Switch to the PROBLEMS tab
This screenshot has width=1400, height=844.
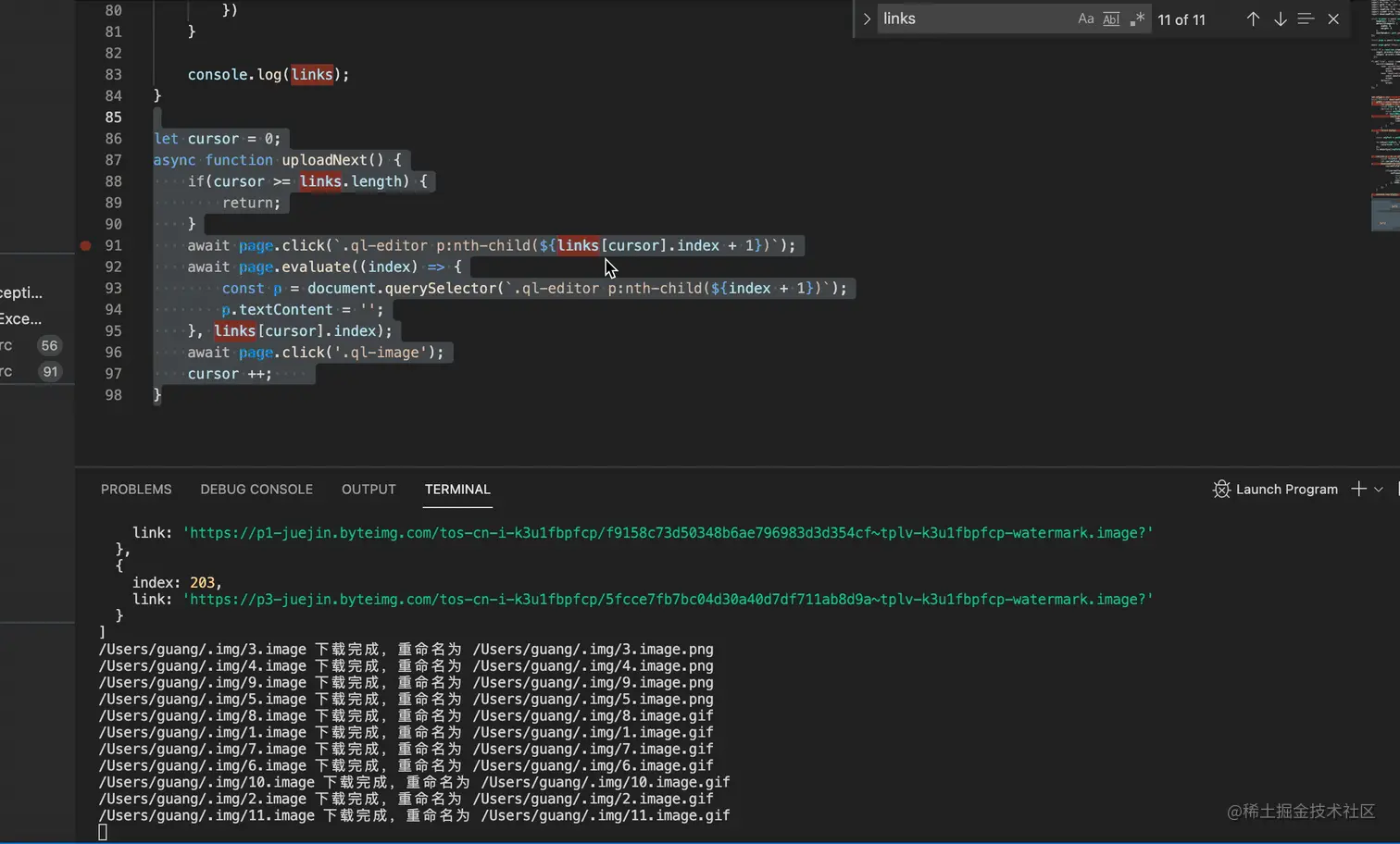[136, 489]
